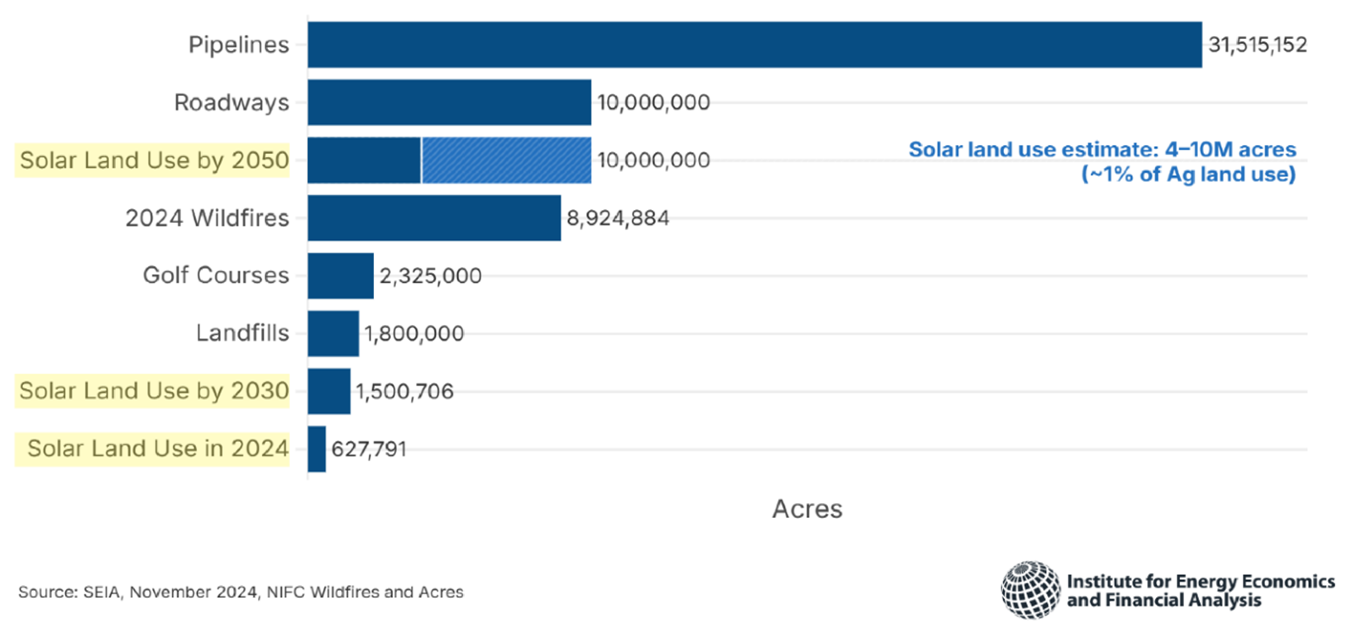Click the IEEFA globe logo
The width and height of the screenshot is (1352, 627).
pos(1030,590)
